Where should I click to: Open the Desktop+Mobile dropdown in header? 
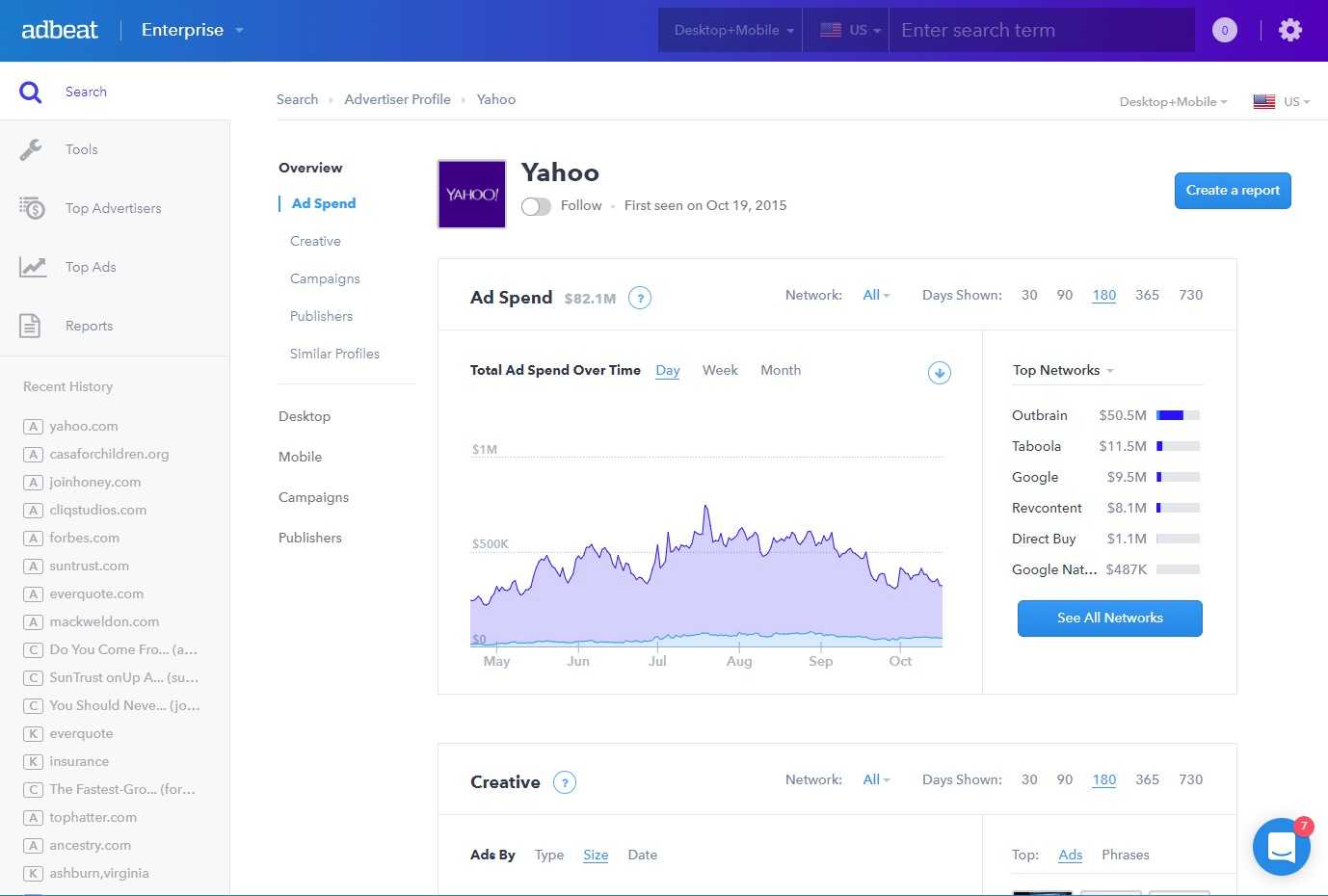[733, 30]
